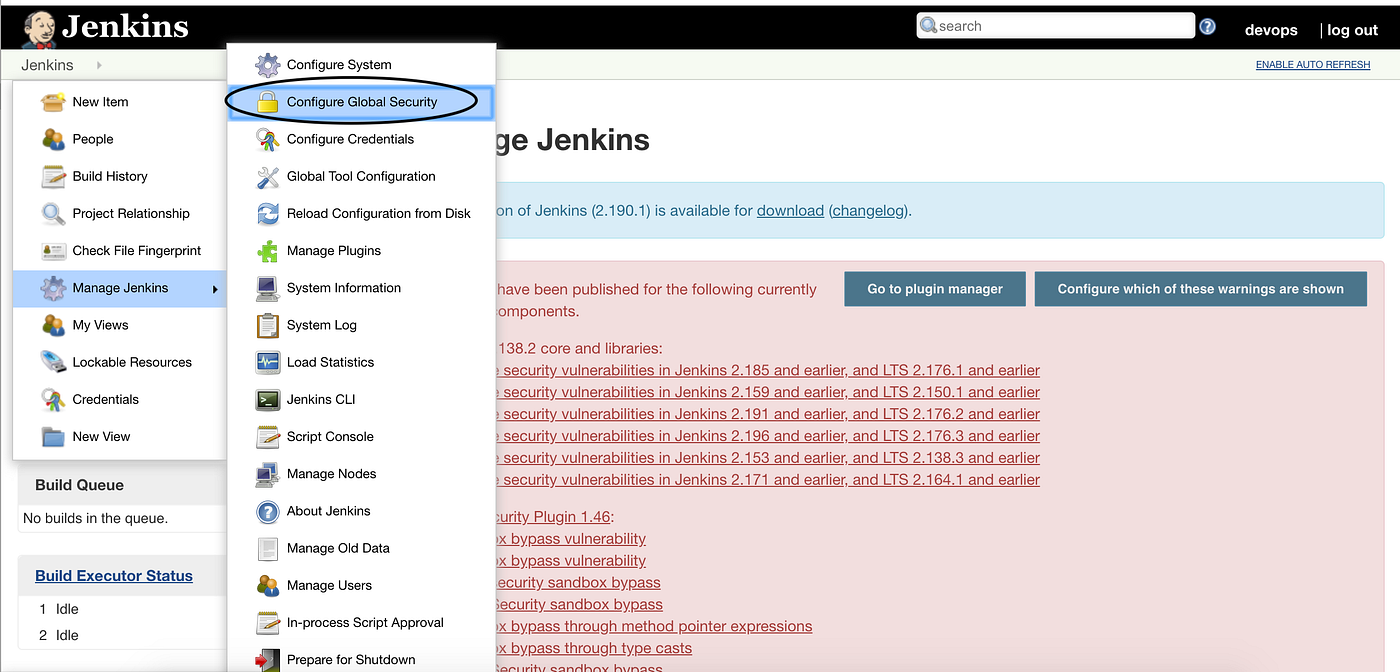Click the Global Tool Configuration wrench icon
Screen dimensions: 1400x672
click(266, 176)
